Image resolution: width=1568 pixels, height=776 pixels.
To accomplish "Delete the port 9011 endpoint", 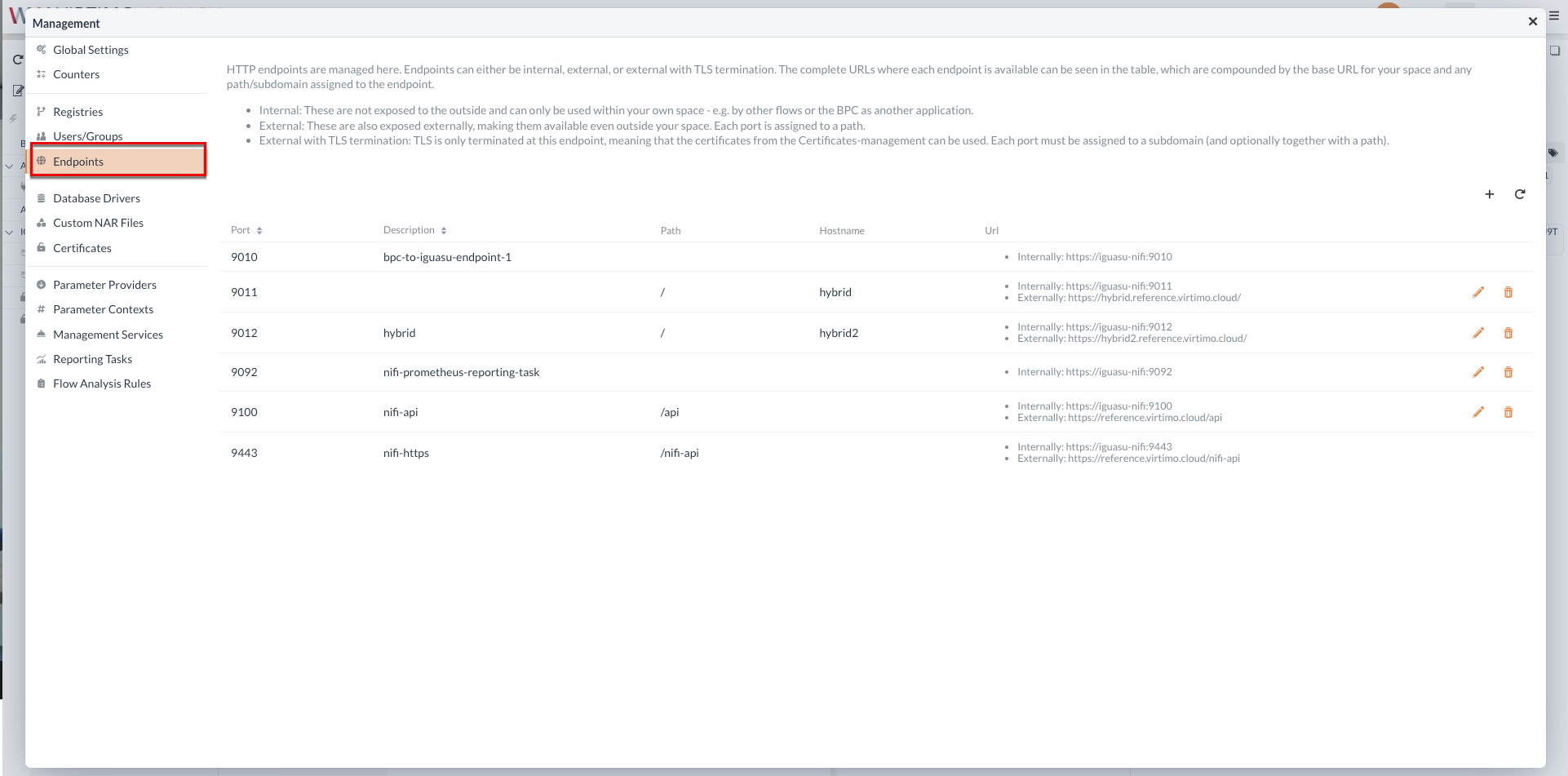I will 1508,292.
